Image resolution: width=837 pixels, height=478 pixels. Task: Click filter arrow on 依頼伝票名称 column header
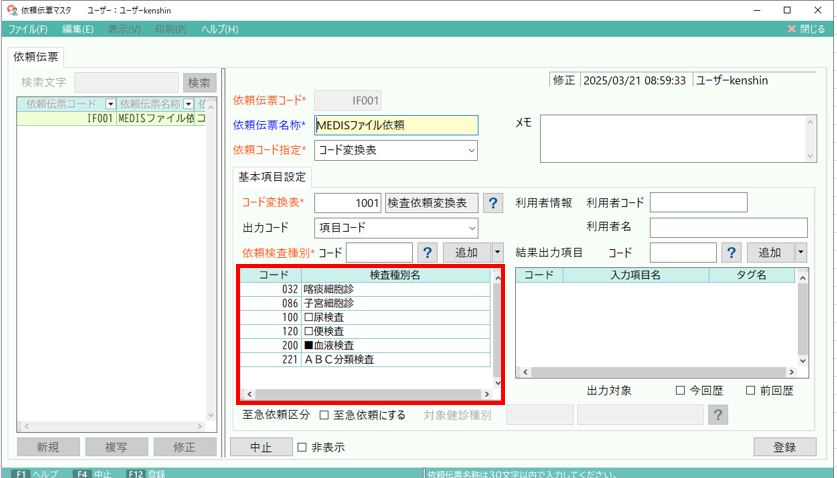[x=189, y=104]
